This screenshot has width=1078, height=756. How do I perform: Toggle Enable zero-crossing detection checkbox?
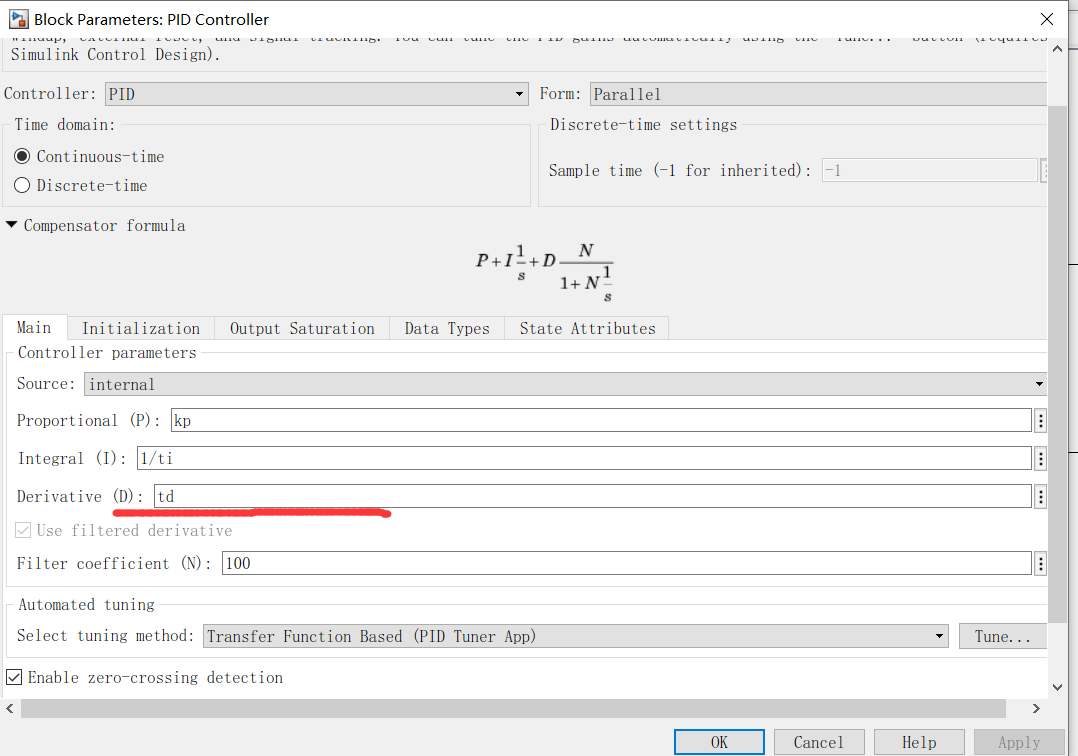point(14,678)
